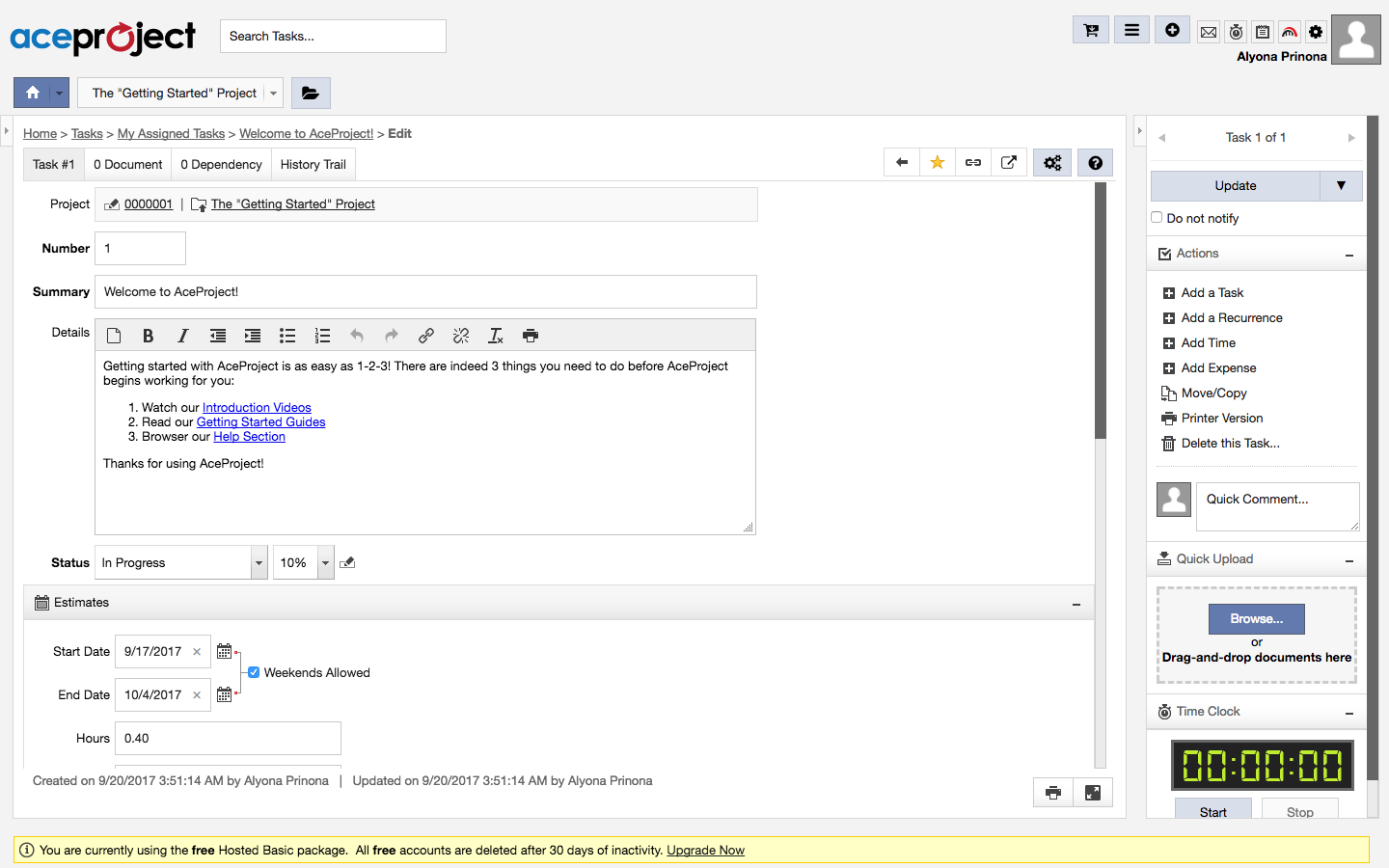
Task: Open the task options gears button
Action: (1052, 163)
